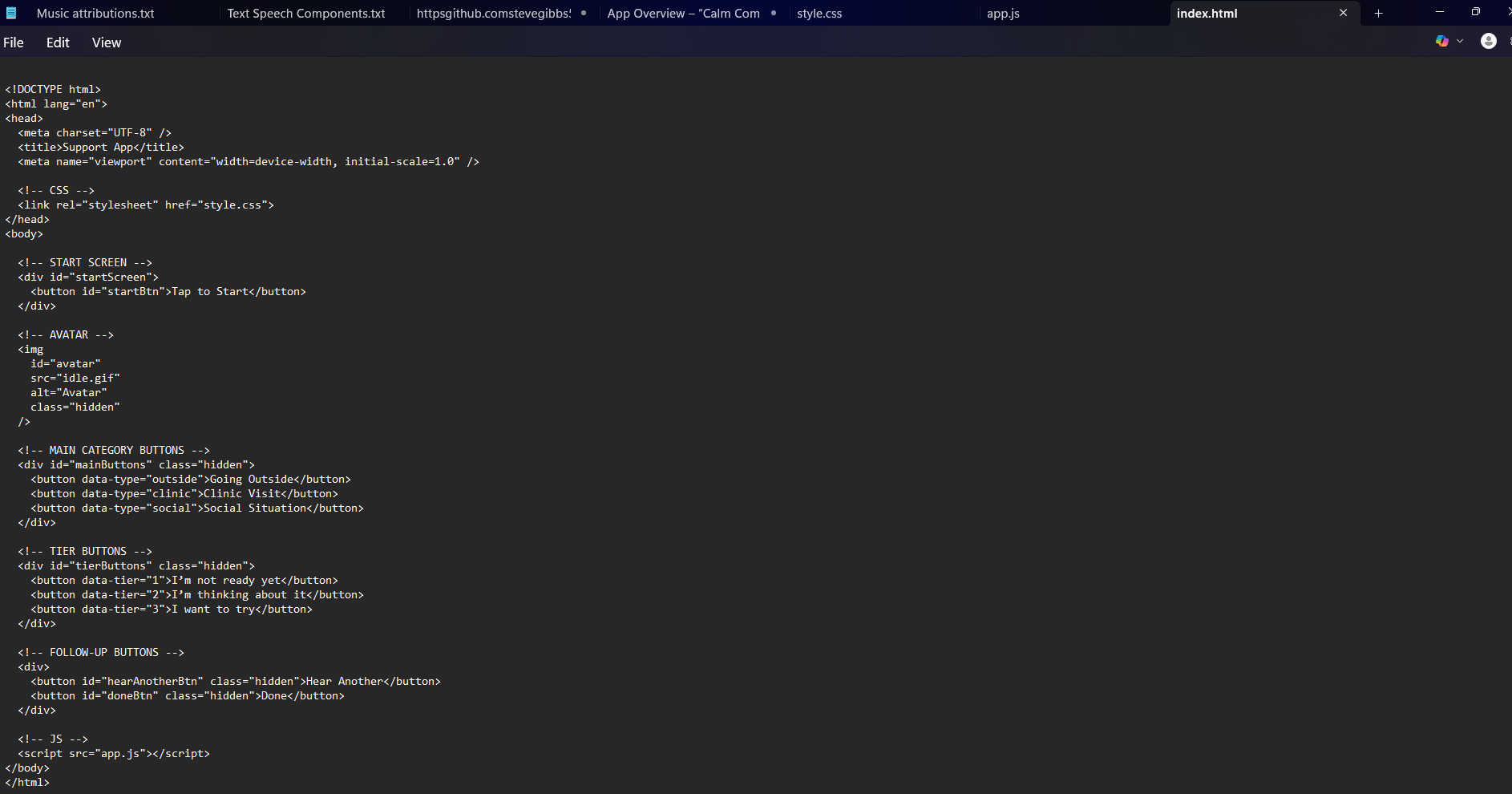Click the closing </html> tag
The image size is (1512, 794).
point(27,782)
